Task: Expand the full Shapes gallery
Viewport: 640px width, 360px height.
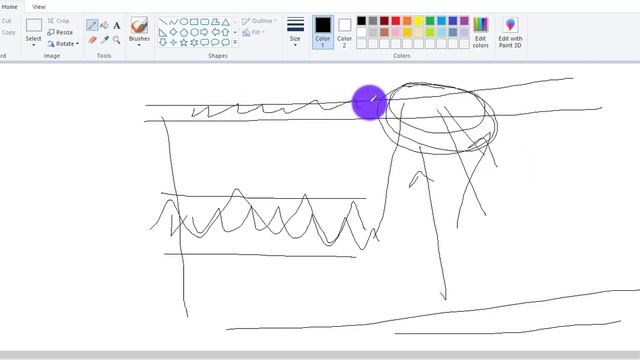Action: pos(235,42)
